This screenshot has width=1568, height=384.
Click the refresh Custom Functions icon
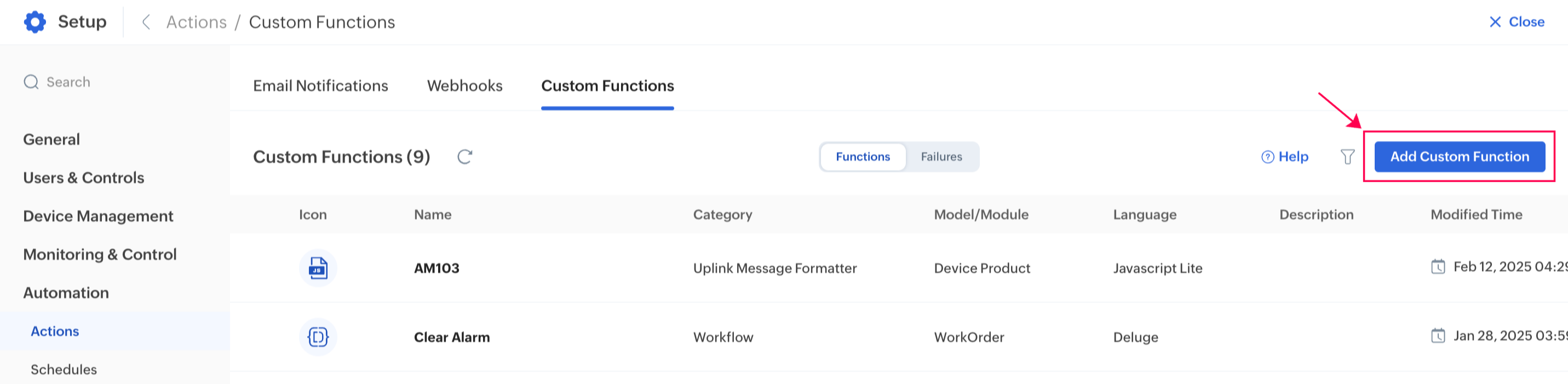click(465, 157)
